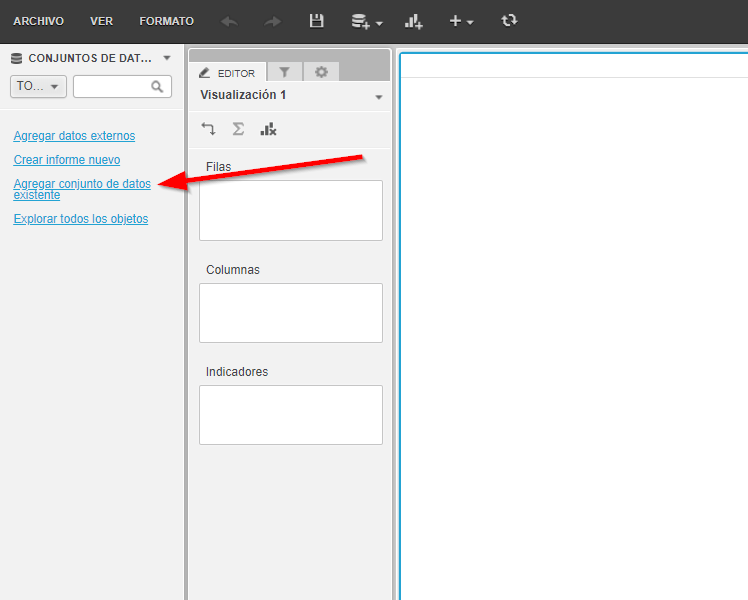The width and height of the screenshot is (748, 600).
Task: Open the VER menu
Action: [x=102, y=21]
